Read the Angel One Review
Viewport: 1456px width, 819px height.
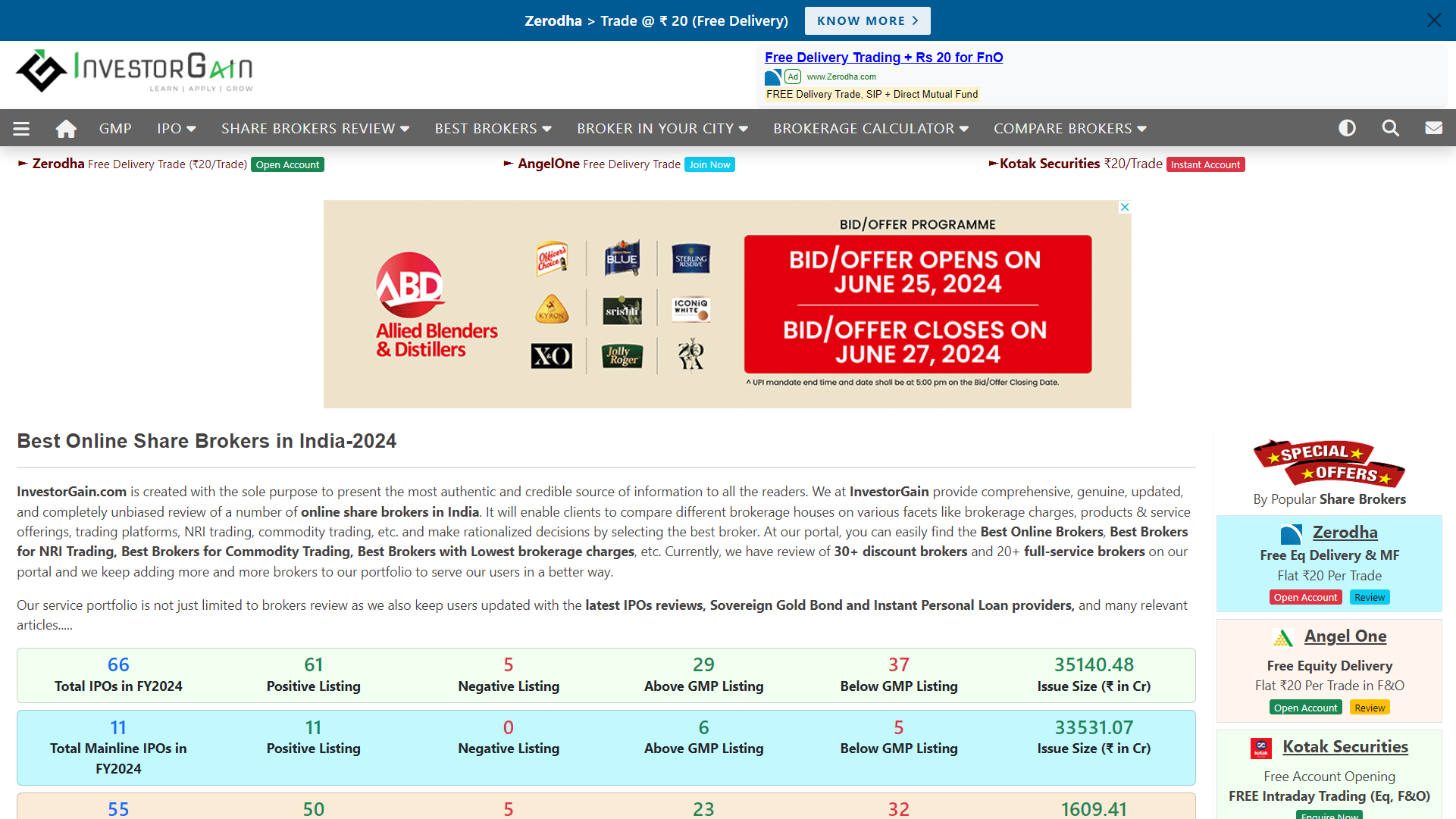[x=1370, y=707]
